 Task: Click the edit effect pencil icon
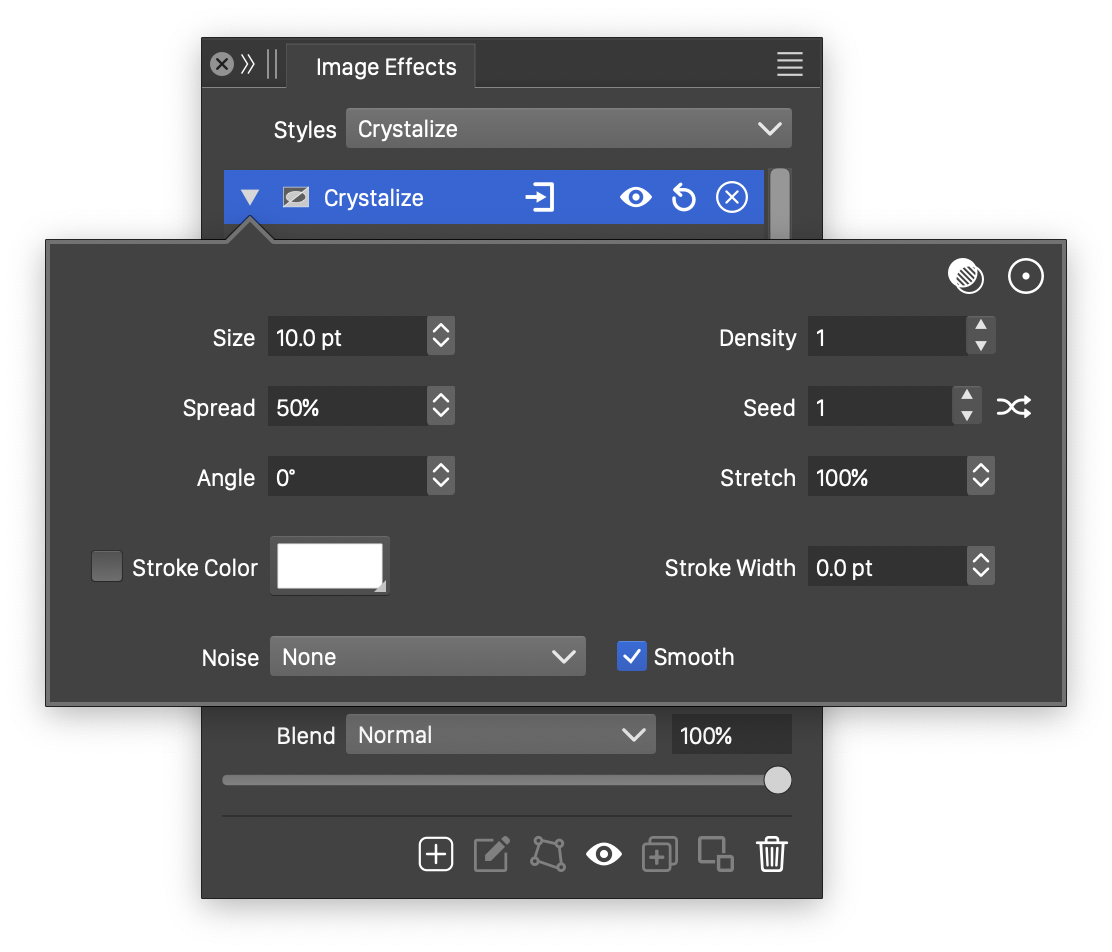[x=491, y=854]
